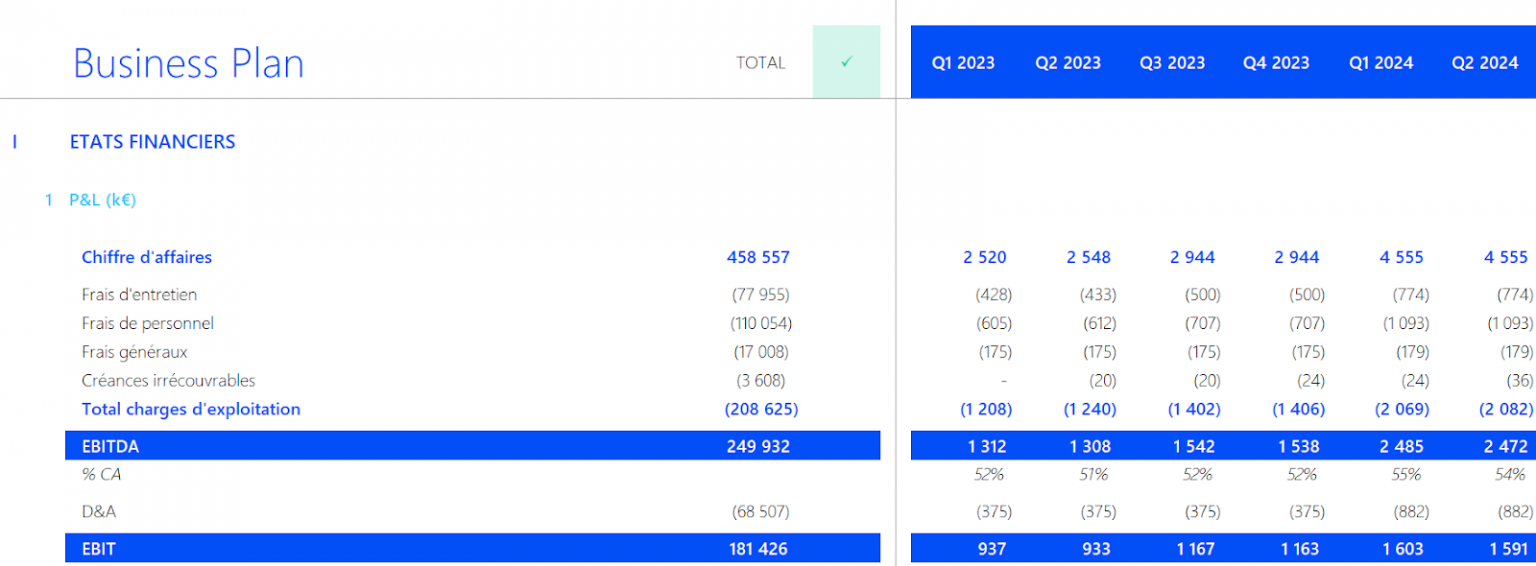Click the ETATS FINANCIERS section heading
Screen dimensions: 1536x566
(x=152, y=142)
